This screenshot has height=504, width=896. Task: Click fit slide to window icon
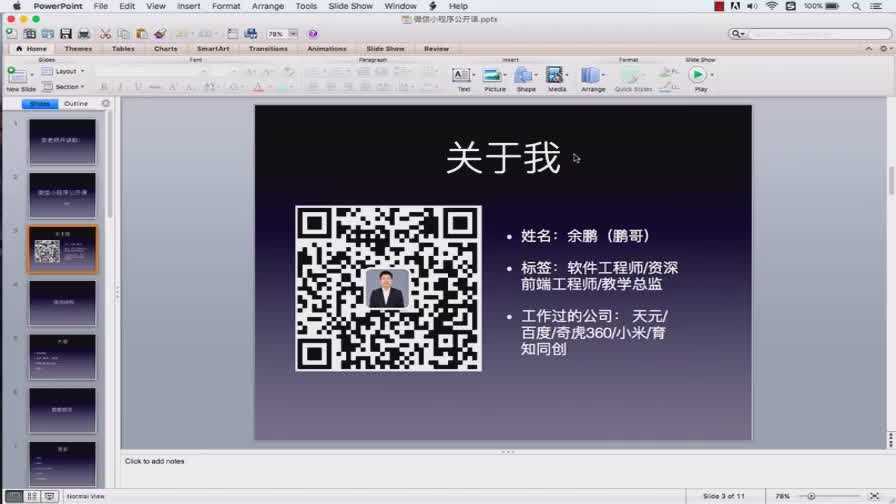[x=874, y=496]
